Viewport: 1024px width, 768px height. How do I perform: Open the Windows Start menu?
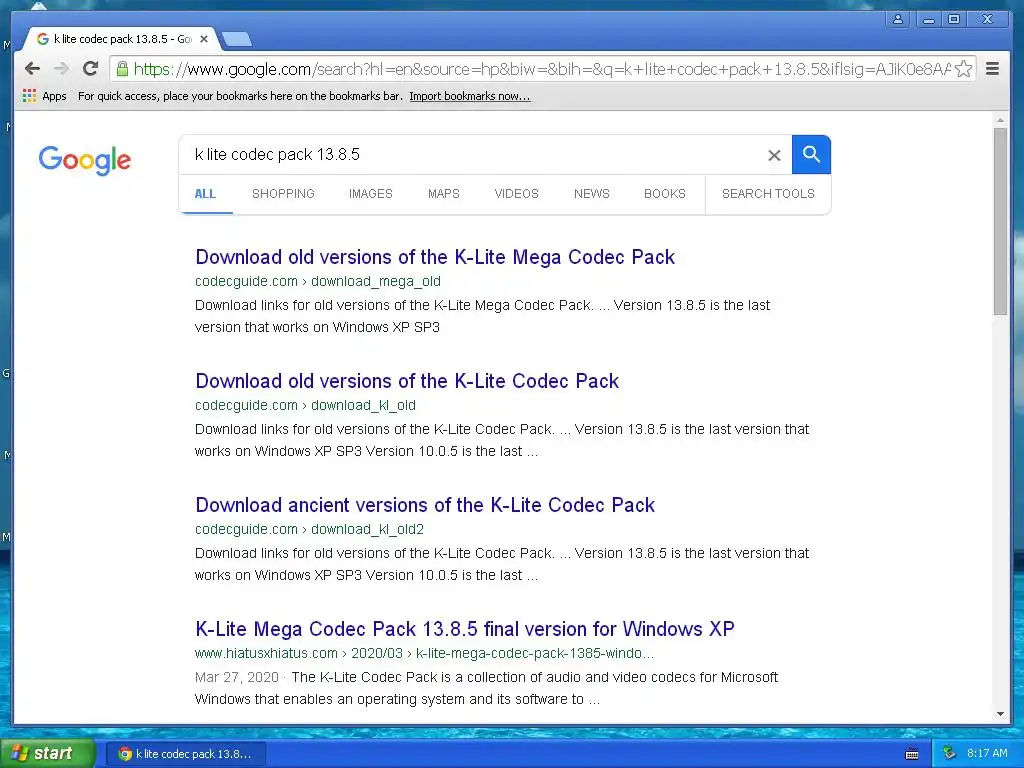[x=48, y=754]
